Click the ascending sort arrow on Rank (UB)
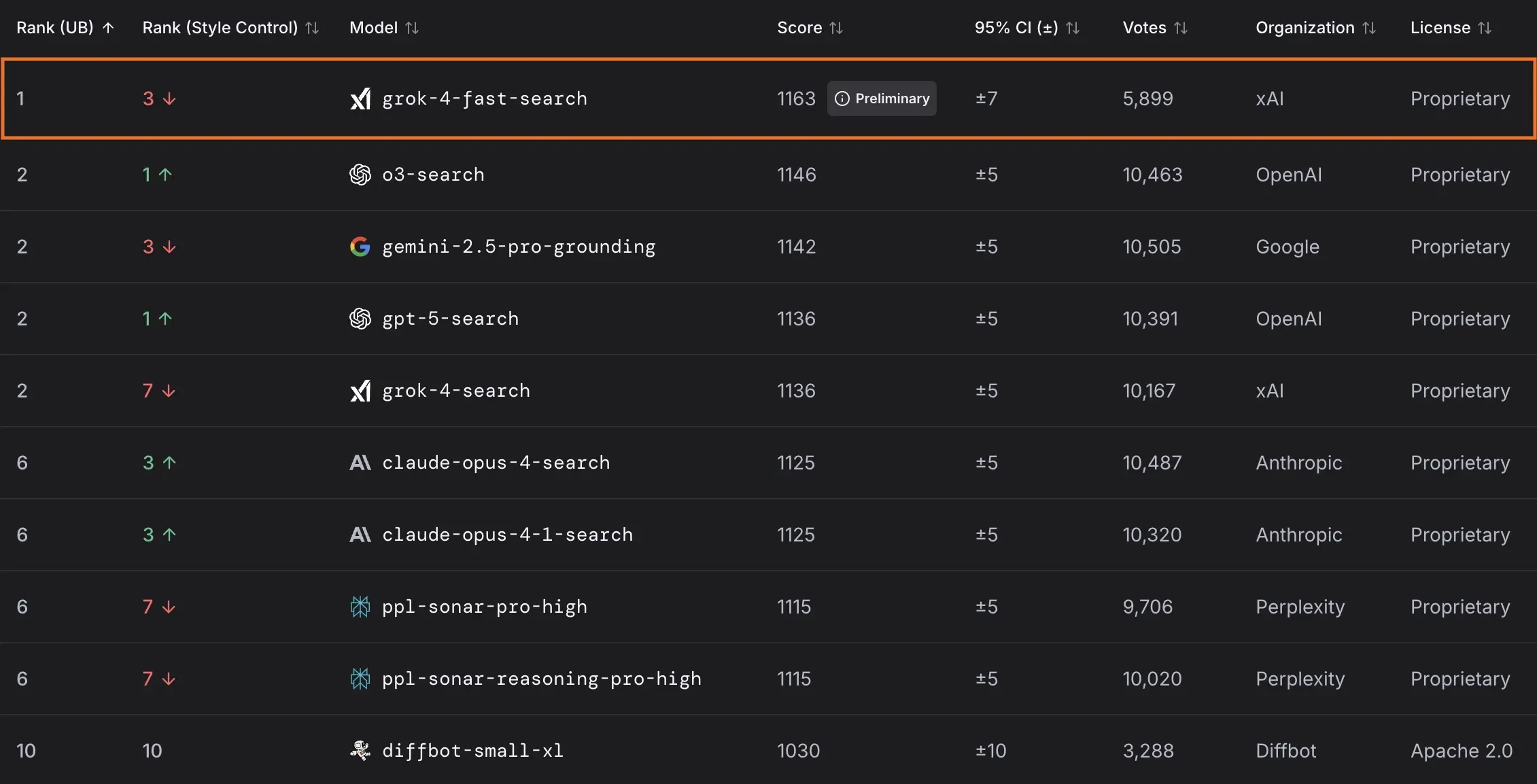The image size is (1537, 784). pos(108,28)
